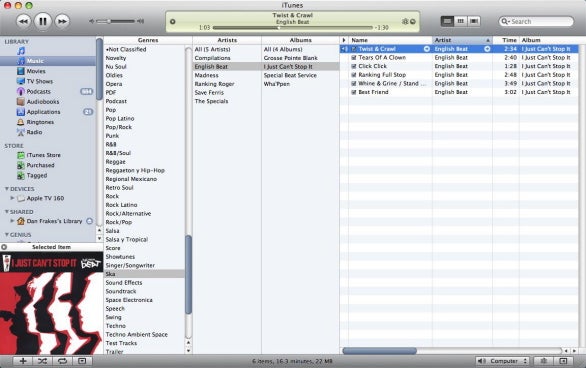Click the now playing left icon
586x368 pixels.
173,21
